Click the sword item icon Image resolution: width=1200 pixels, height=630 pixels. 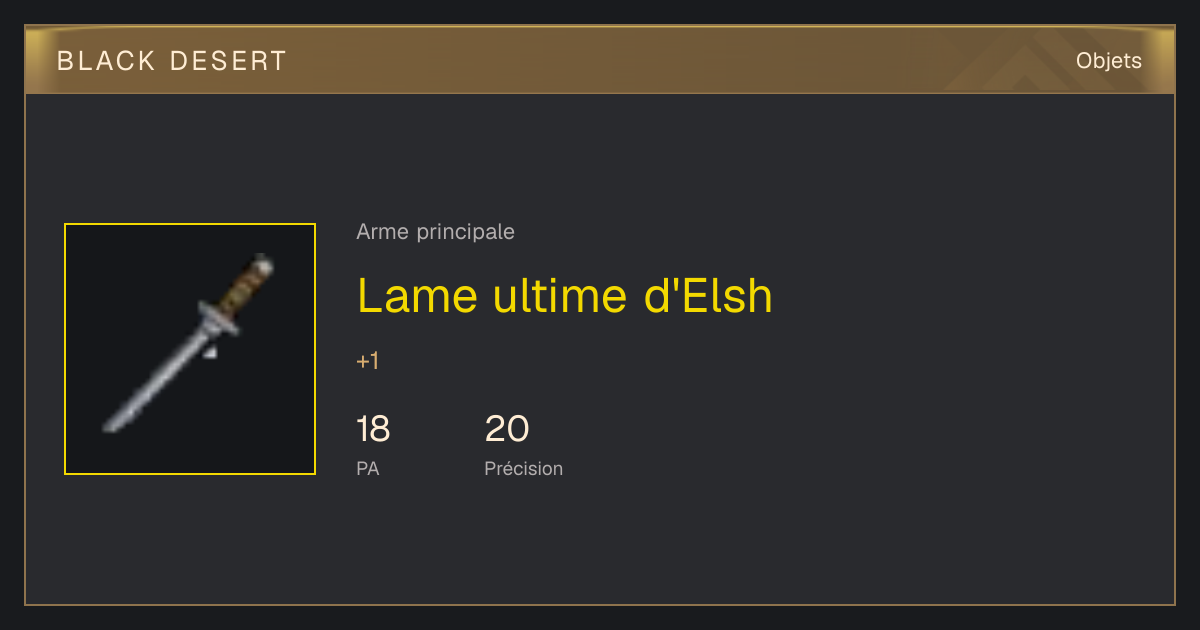tap(188, 343)
